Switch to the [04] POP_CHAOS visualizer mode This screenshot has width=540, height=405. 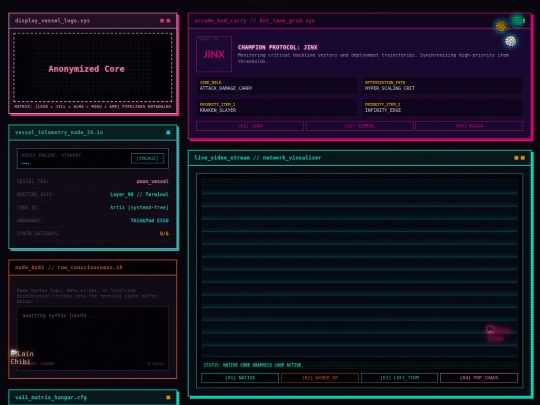pyautogui.click(x=479, y=378)
